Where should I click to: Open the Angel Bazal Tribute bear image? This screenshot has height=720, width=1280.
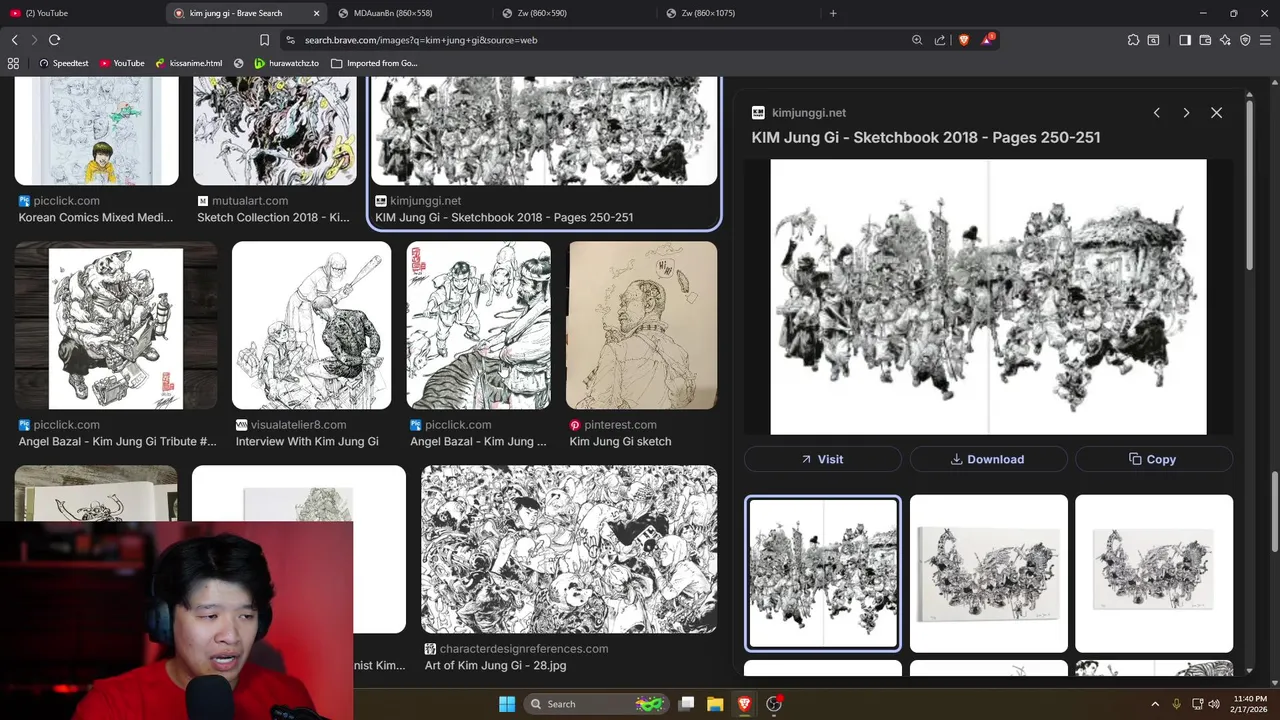click(116, 325)
